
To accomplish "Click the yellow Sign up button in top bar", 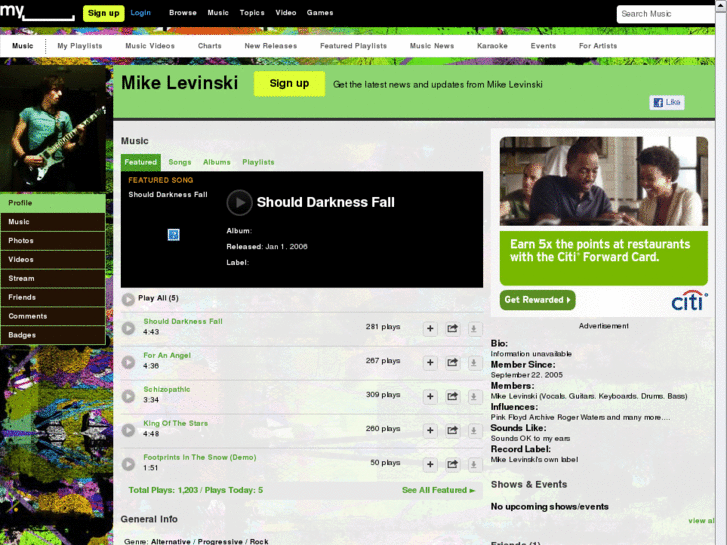I will tap(103, 13).
